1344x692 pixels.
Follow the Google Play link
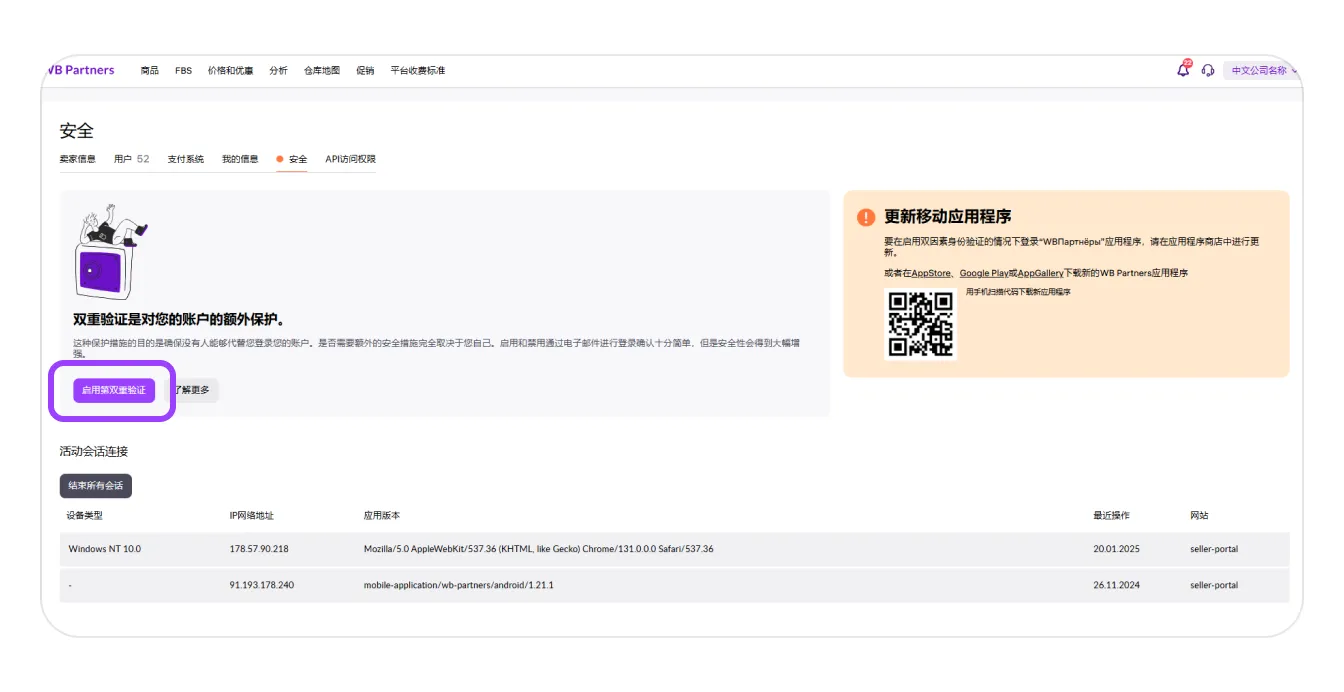pos(983,273)
